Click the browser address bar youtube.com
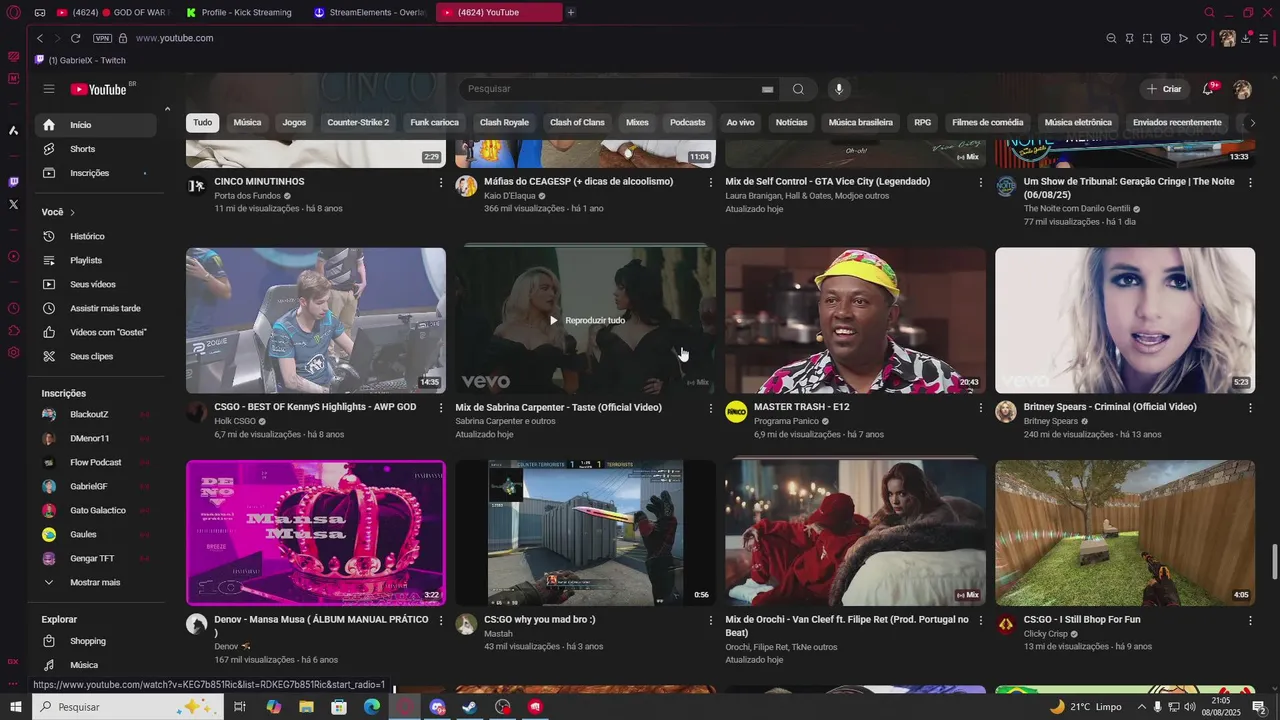Image resolution: width=1280 pixels, height=720 pixels. click(175, 38)
